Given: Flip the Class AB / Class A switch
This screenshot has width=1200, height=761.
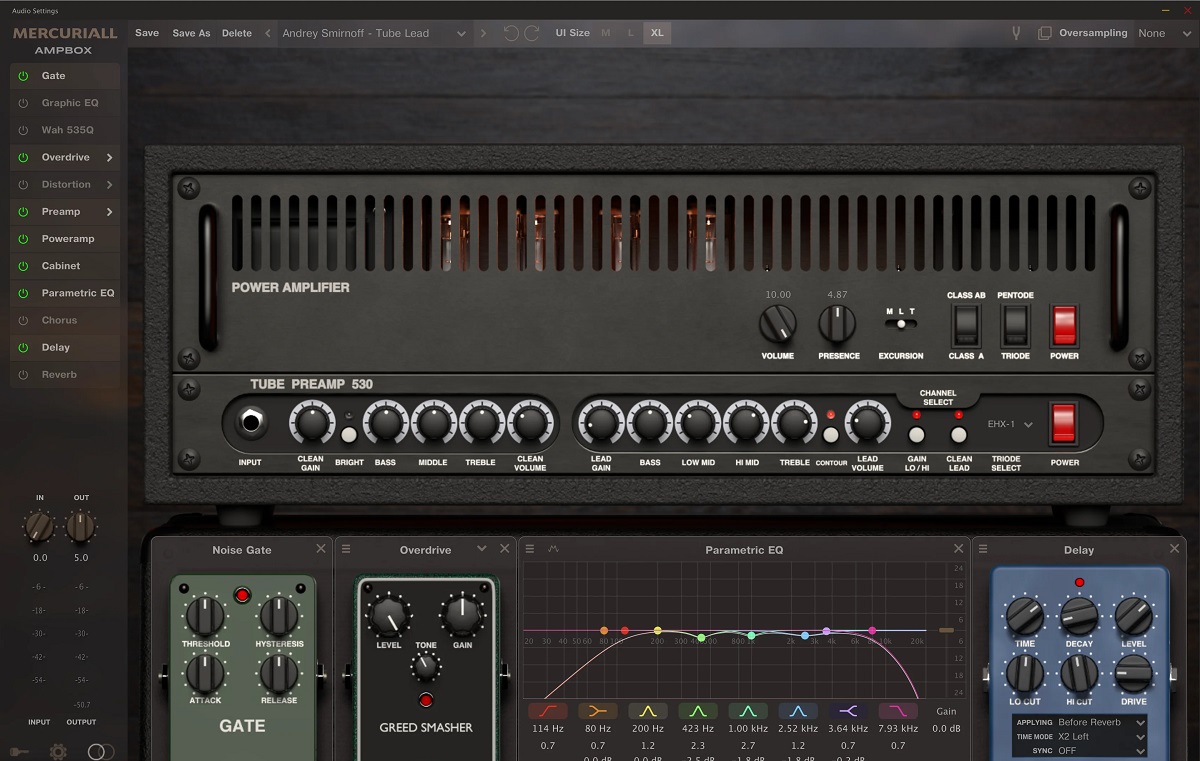Looking at the screenshot, I should pos(966,326).
